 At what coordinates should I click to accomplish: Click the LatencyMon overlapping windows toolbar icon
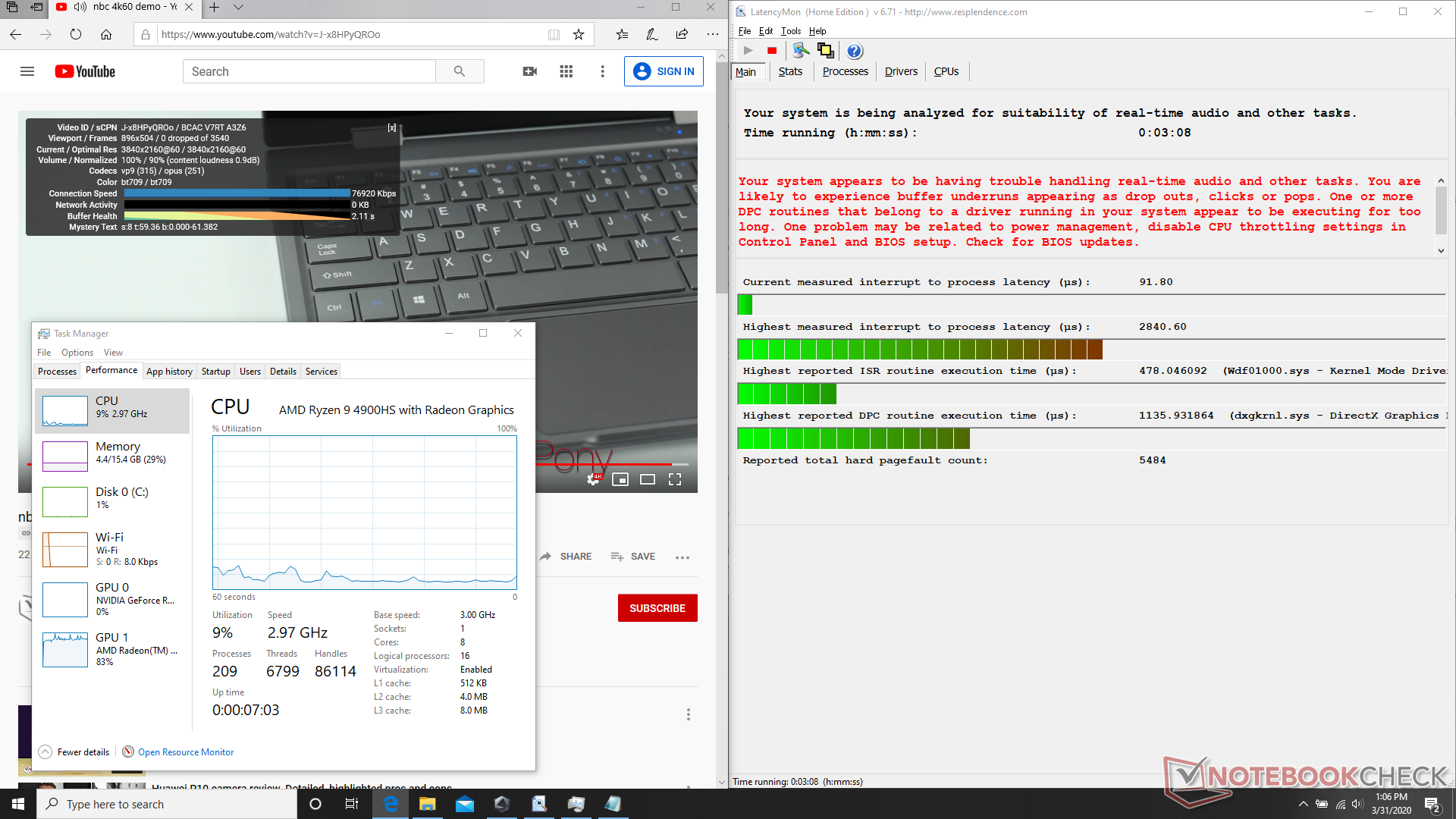826,51
